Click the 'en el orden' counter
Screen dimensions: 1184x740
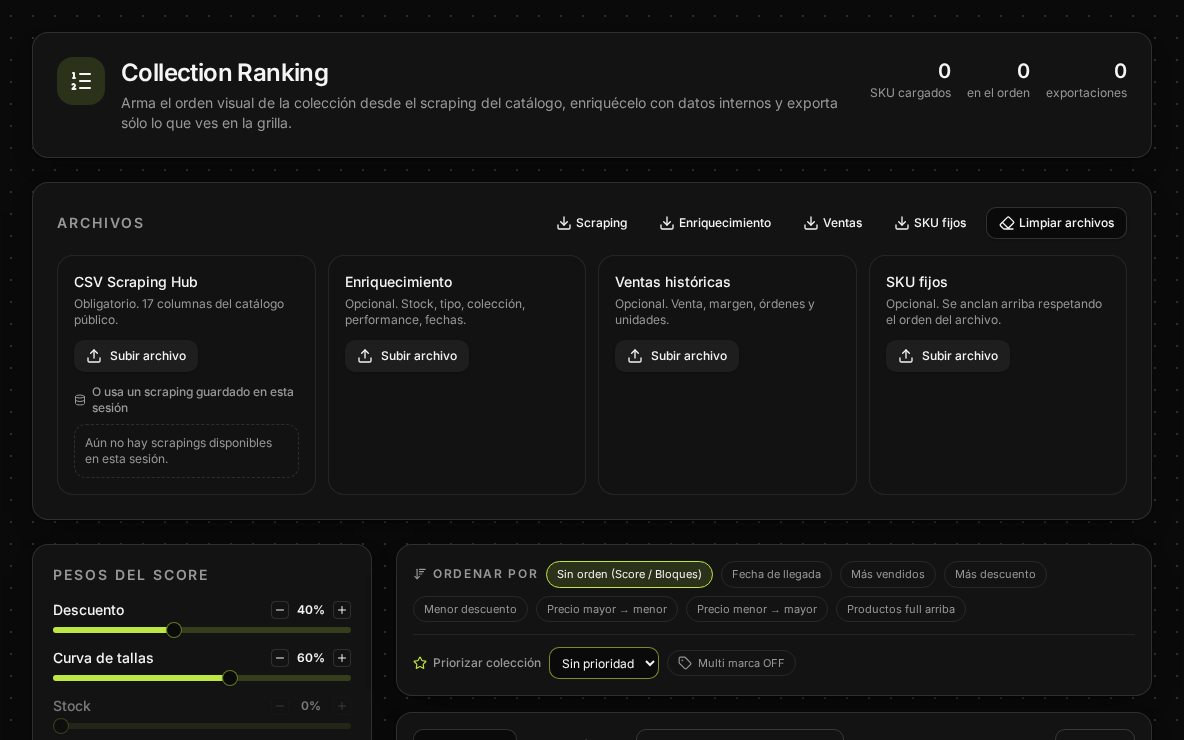[998, 81]
